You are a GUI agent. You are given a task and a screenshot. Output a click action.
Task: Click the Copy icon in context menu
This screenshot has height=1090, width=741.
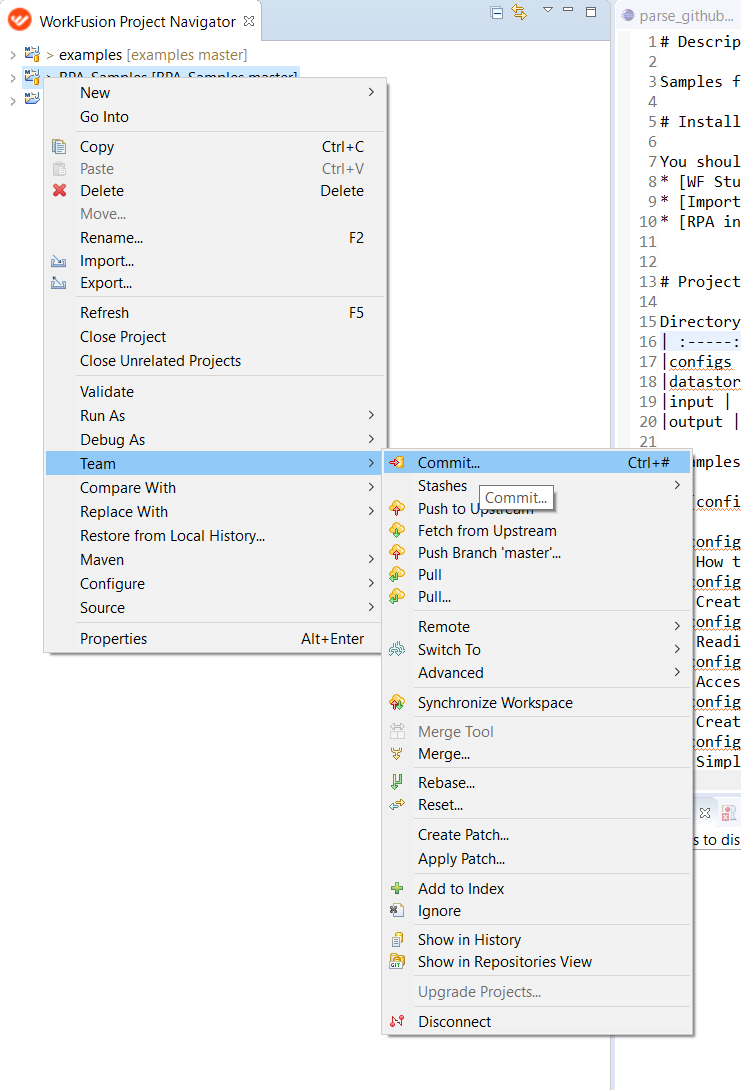pos(59,147)
